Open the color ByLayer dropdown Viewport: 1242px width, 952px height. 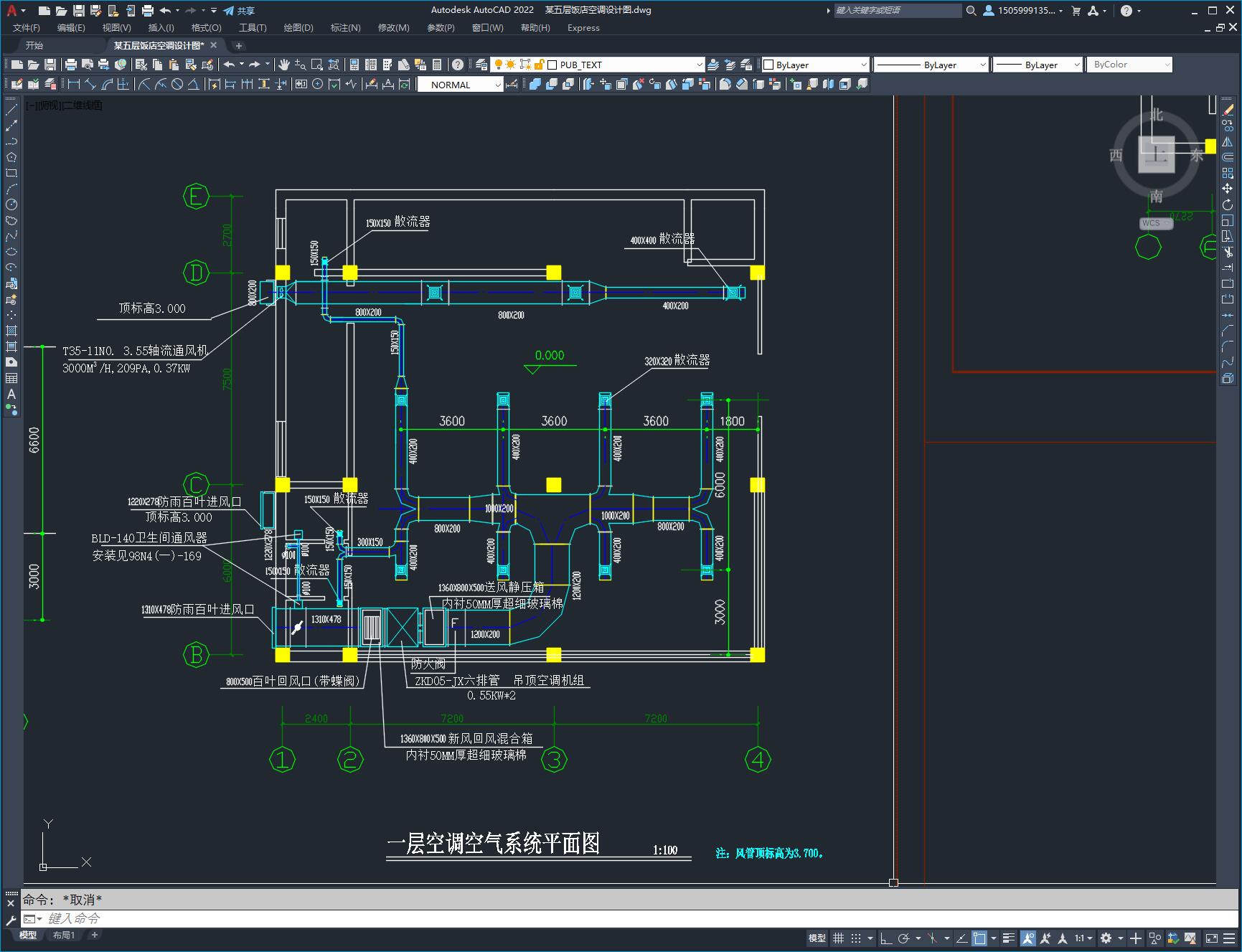[863, 65]
